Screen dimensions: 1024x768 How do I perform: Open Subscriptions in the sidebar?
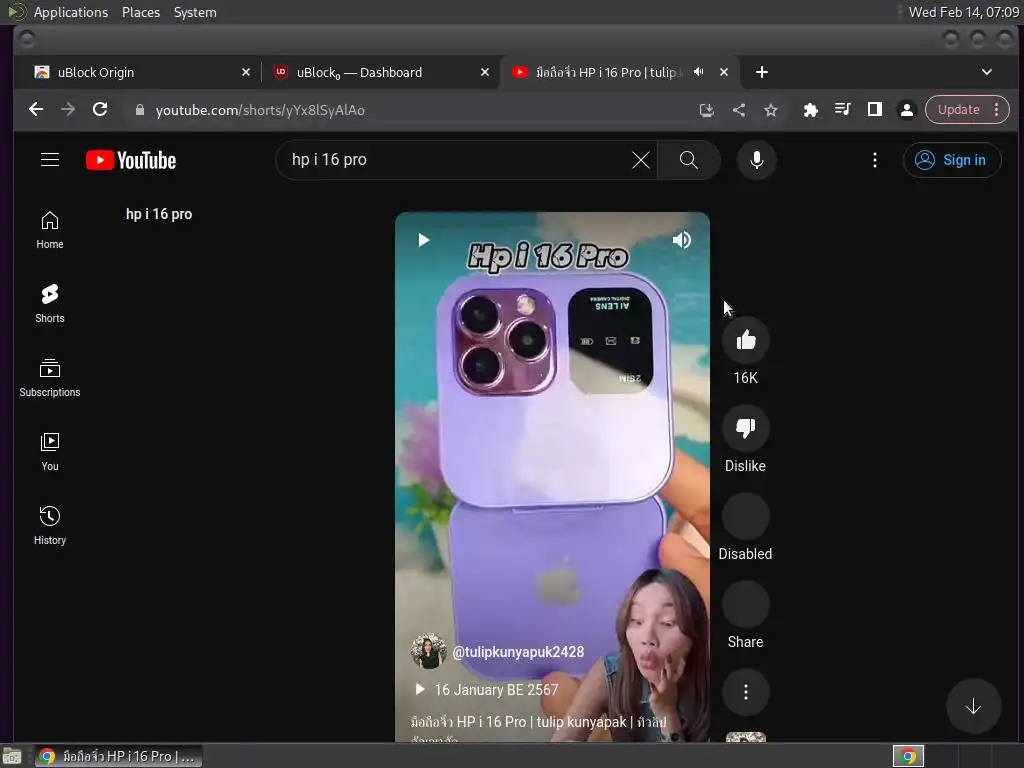pyautogui.click(x=50, y=377)
